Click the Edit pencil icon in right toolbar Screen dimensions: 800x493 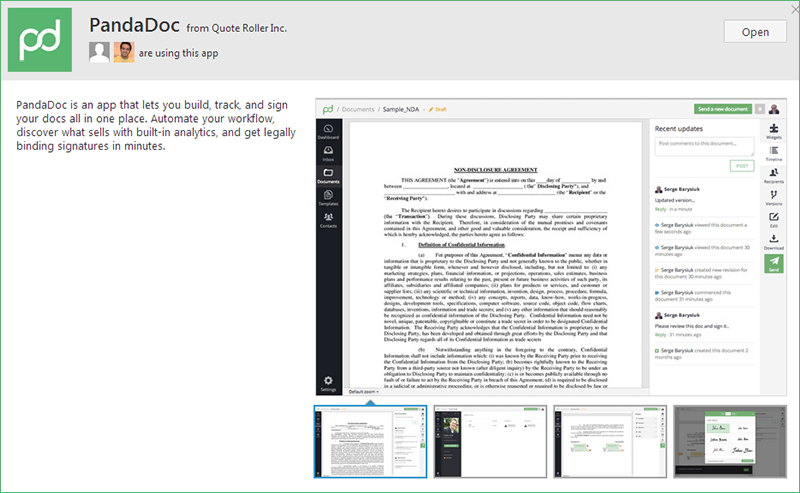click(774, 219)
